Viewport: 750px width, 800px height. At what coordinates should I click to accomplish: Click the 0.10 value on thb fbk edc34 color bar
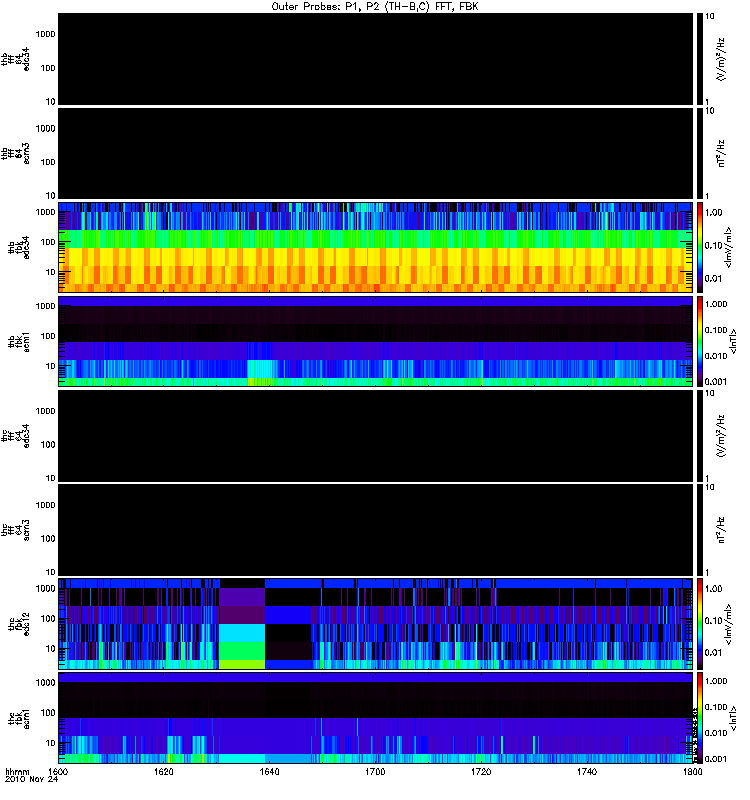714,245
